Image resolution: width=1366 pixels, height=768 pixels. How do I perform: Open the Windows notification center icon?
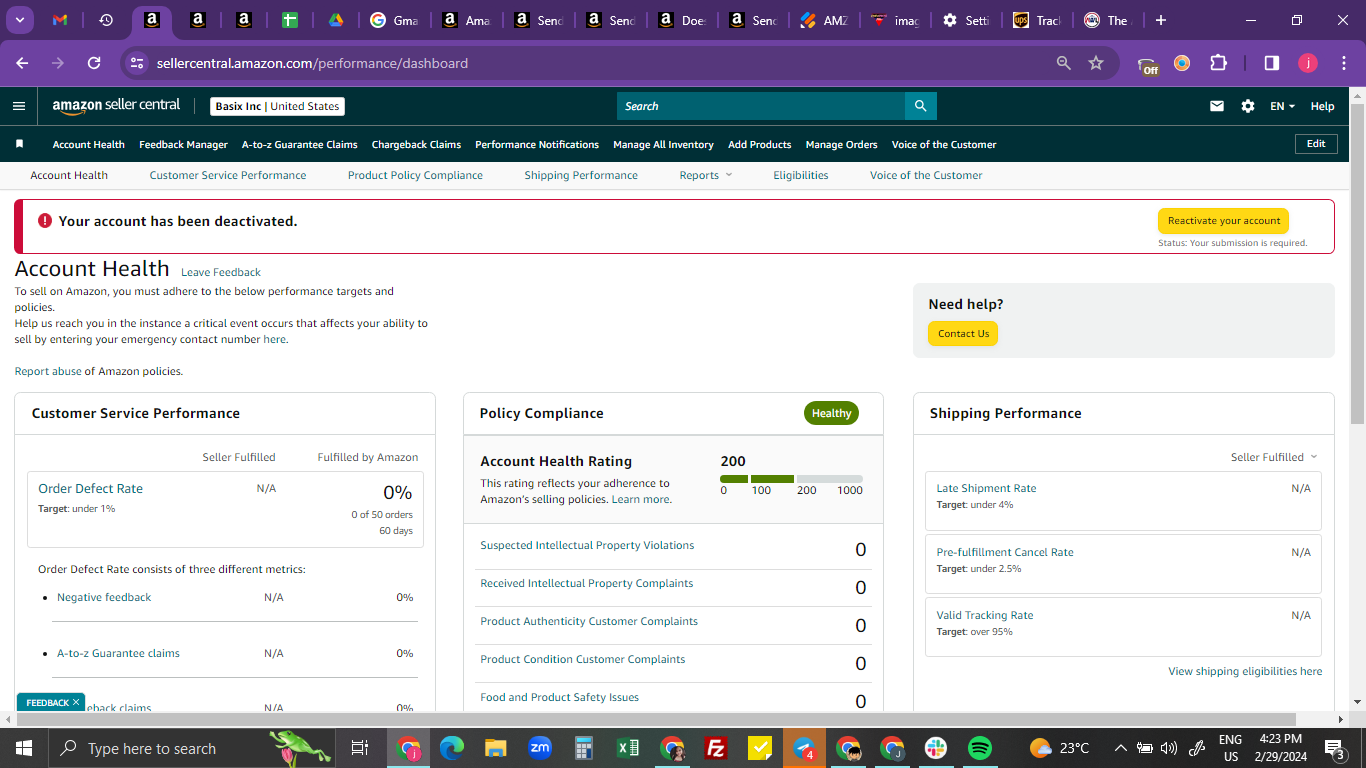[x=1334, y=748]
